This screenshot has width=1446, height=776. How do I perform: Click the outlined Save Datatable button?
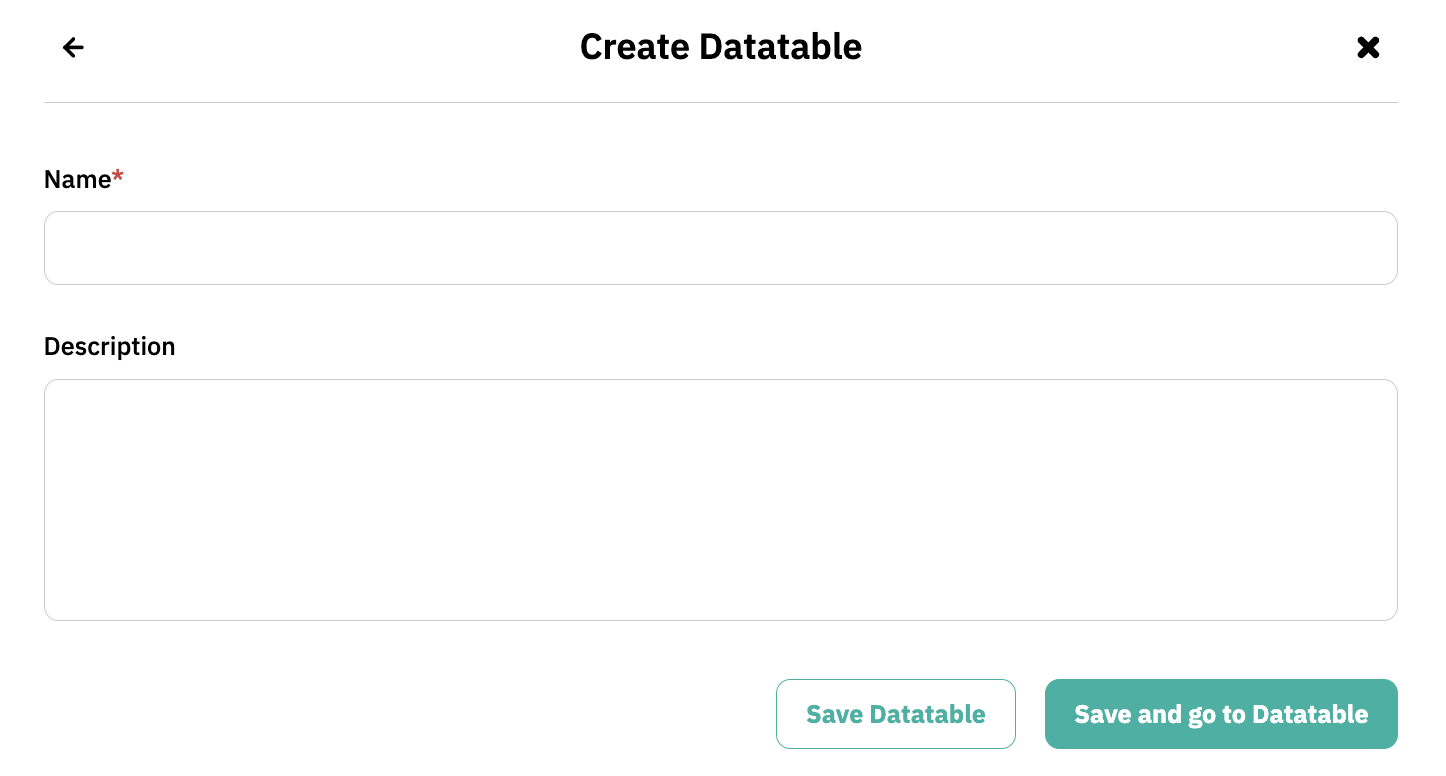point(895,714)
